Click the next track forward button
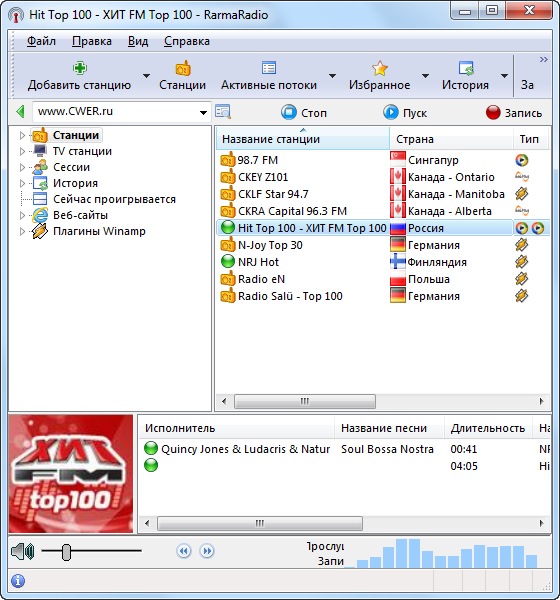This screenshot has height=600, width=560. (207, 551)
